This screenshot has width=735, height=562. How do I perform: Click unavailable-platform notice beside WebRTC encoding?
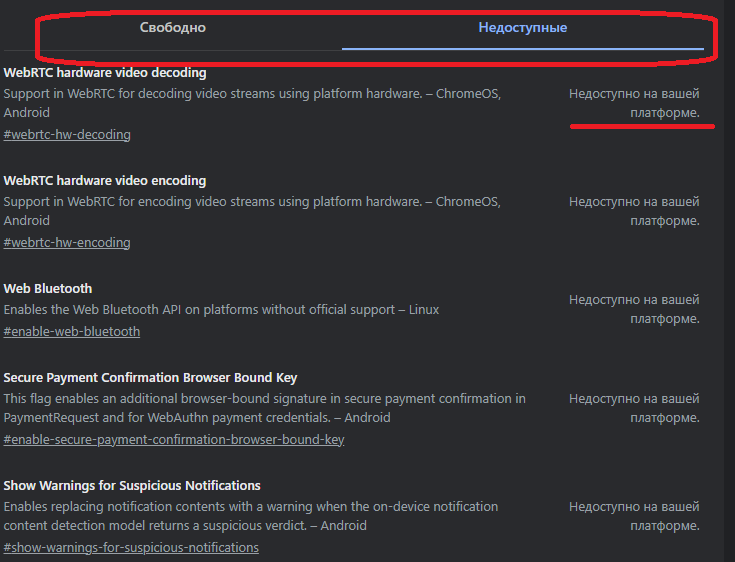[634, 211]
